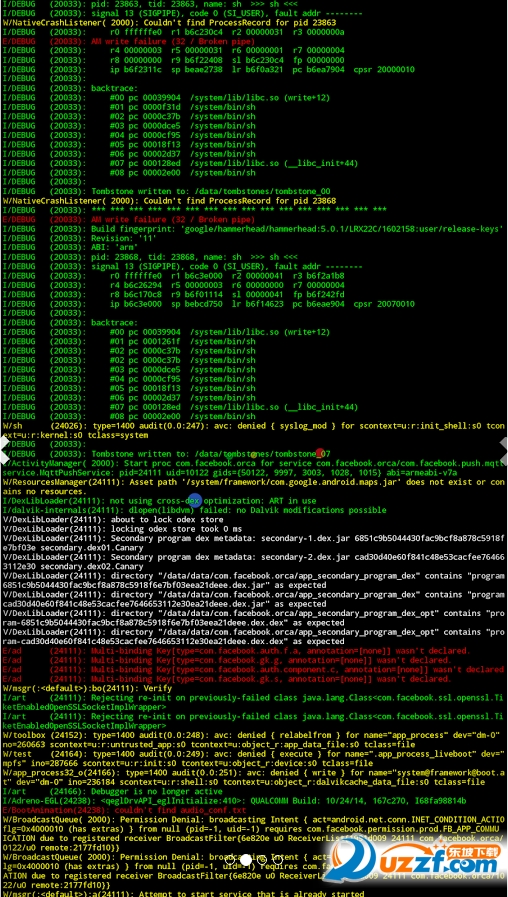Screen dimensions: 508x897
Task: Click 'Attempt to start service that is already started'
Action: click(x=183, y=894)
